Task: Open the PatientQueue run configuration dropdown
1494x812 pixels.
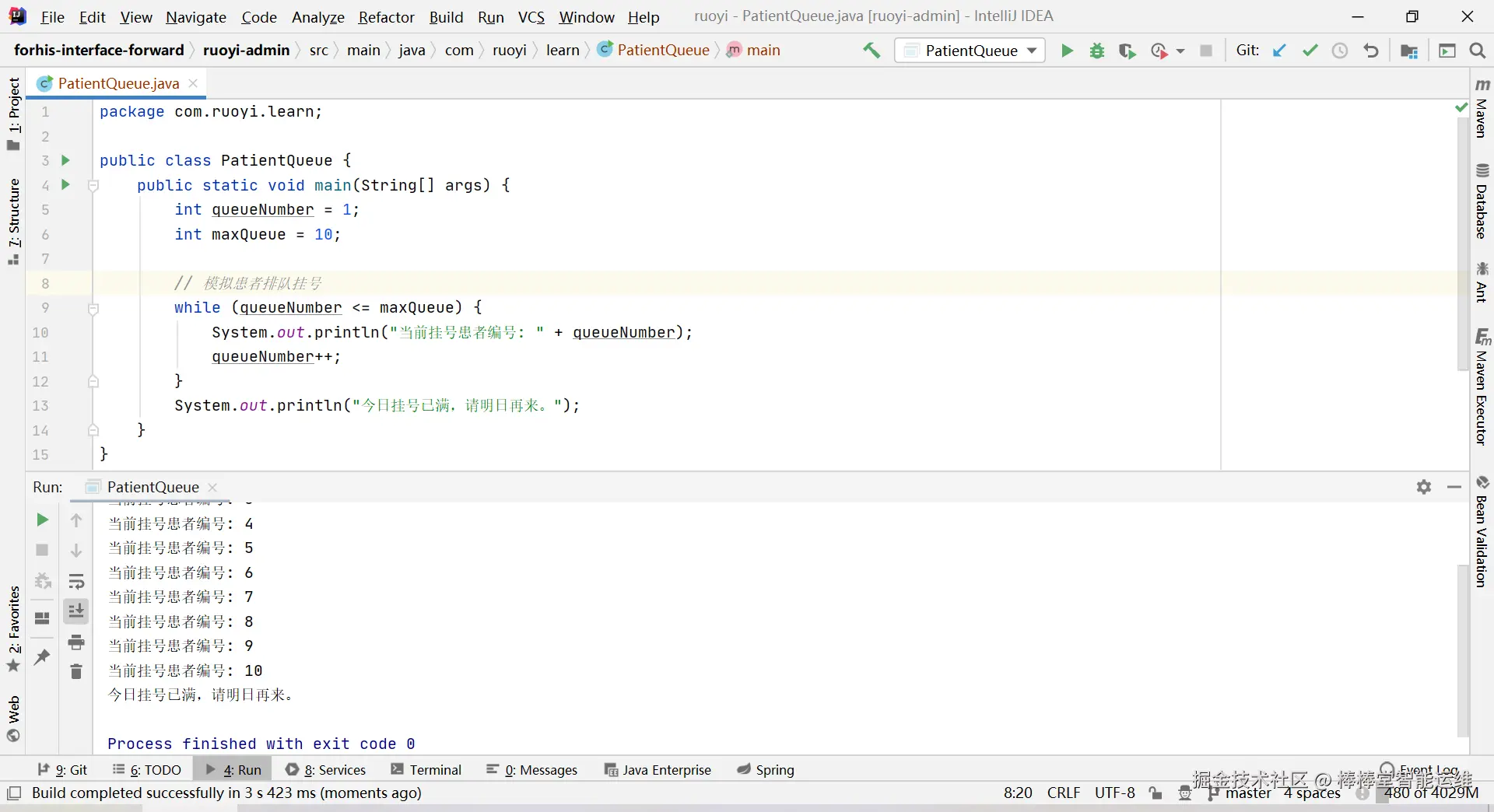Action: coord(970,51)
